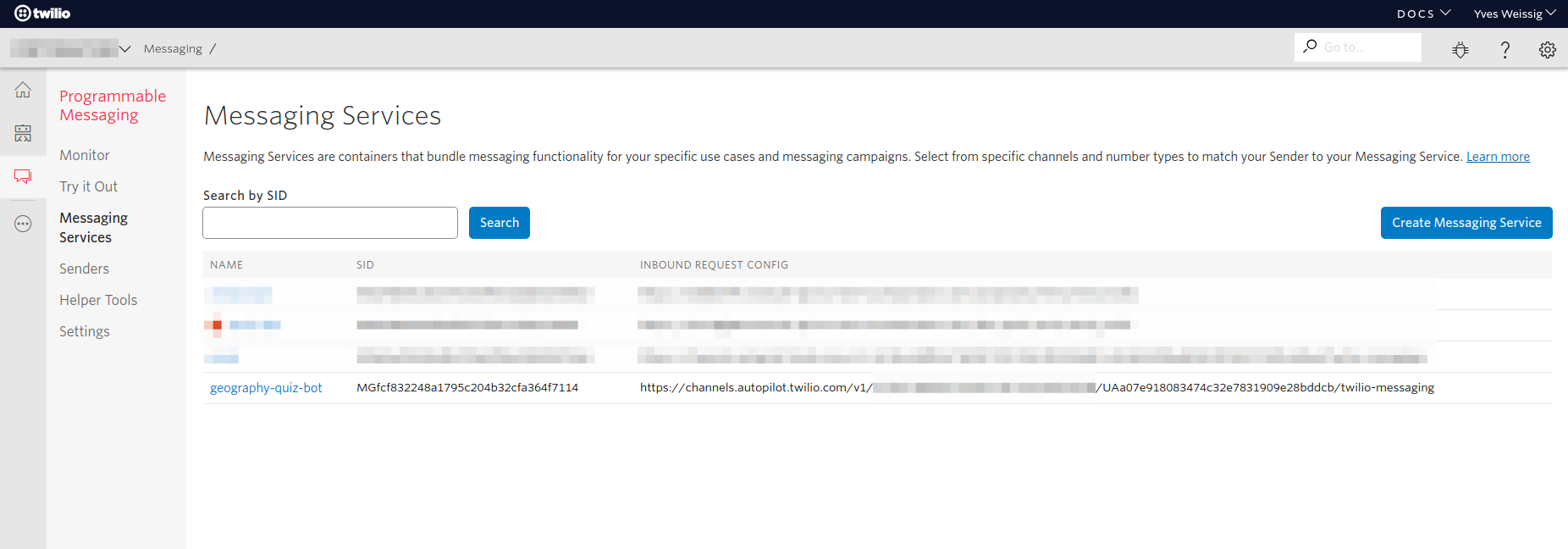Open the help question mark icon
1568x549 pixels.
pos(1505,50)
